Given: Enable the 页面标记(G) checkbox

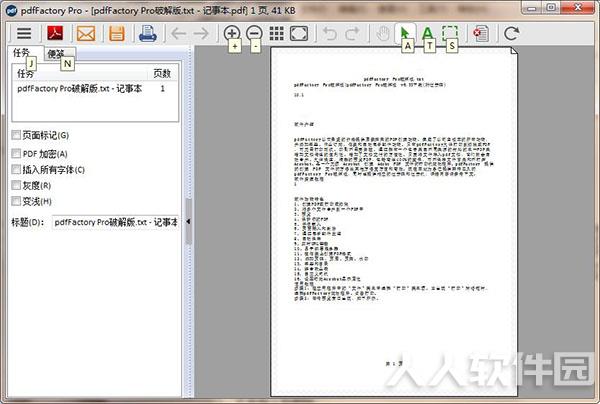Looking at the screenshot, I should coord(16,135).
